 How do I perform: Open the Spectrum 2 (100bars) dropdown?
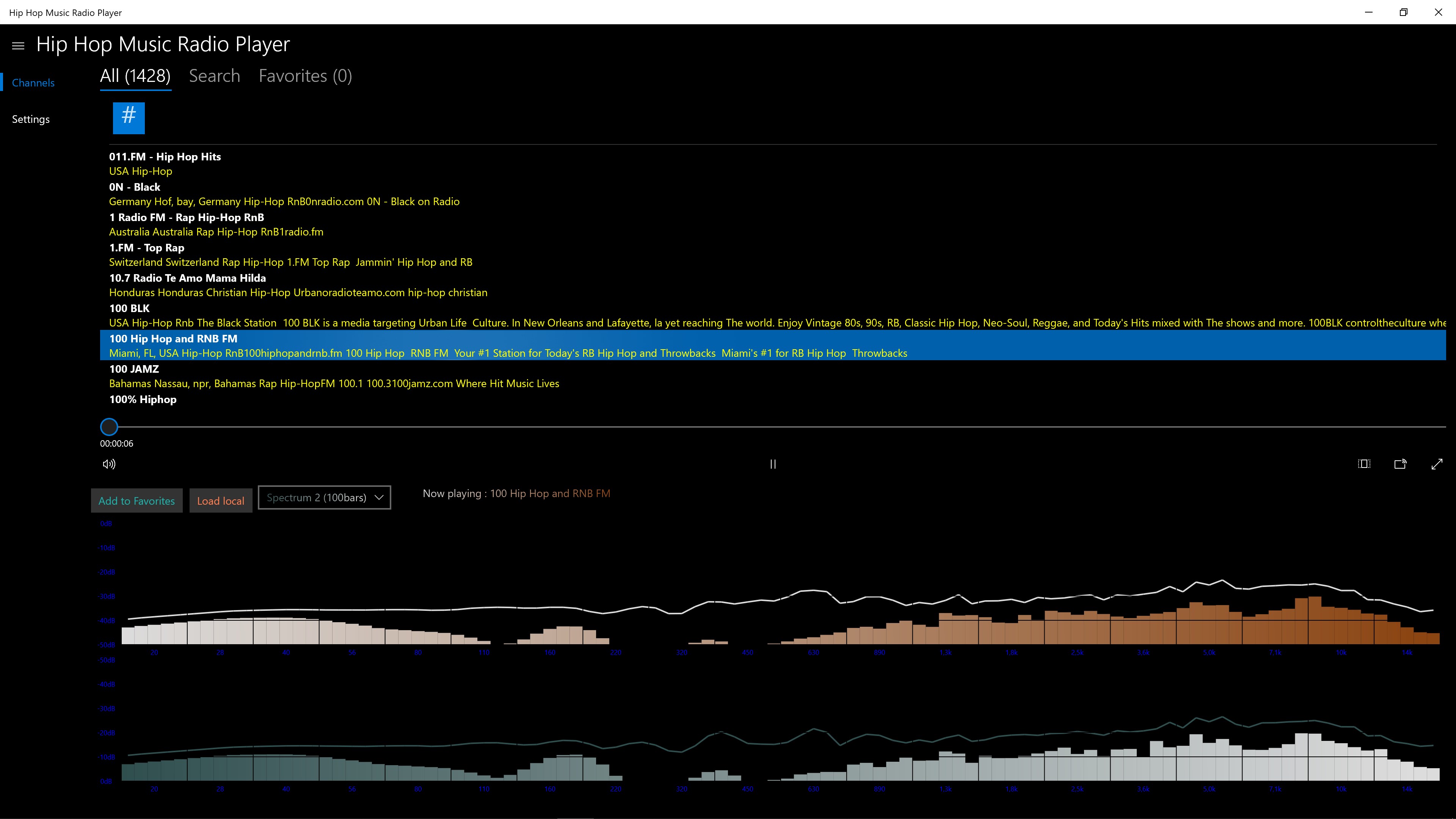(325, 497)
